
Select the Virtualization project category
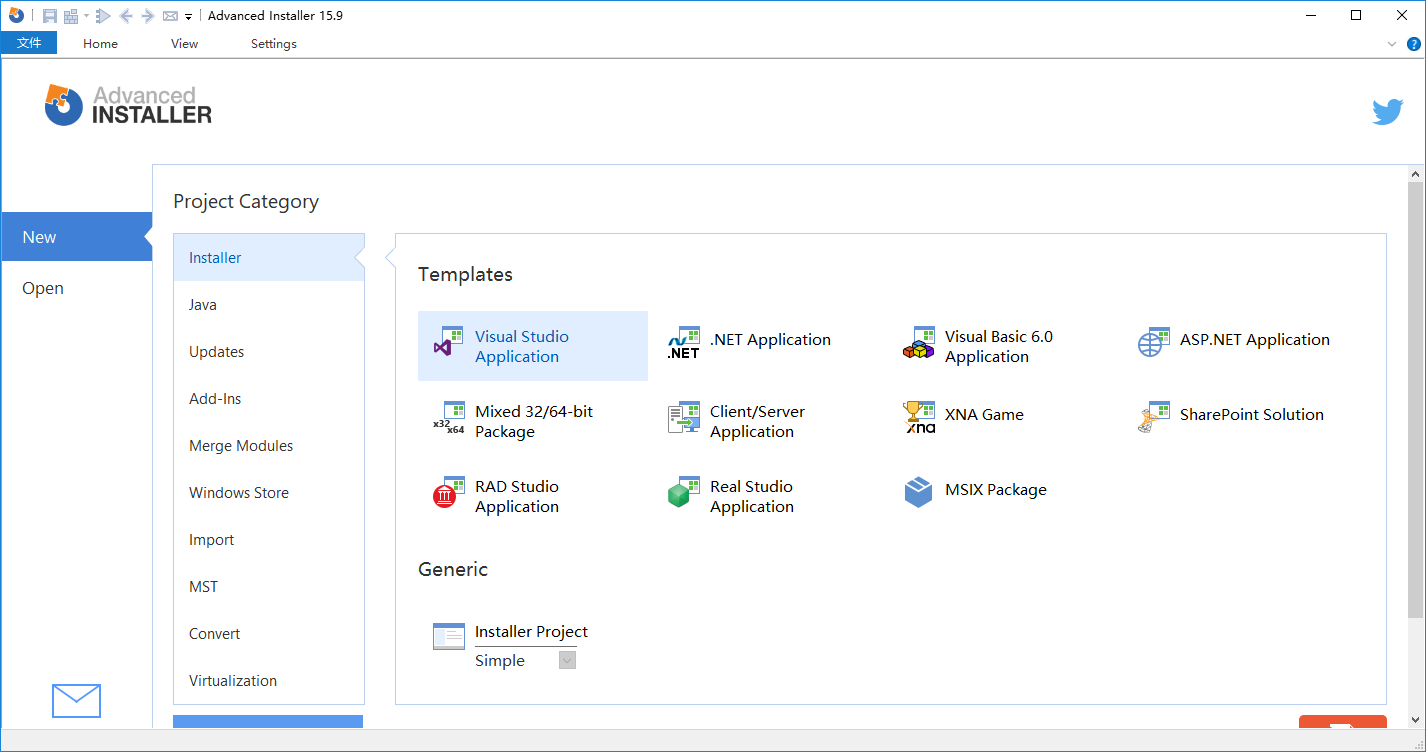(x=268, y=680)
